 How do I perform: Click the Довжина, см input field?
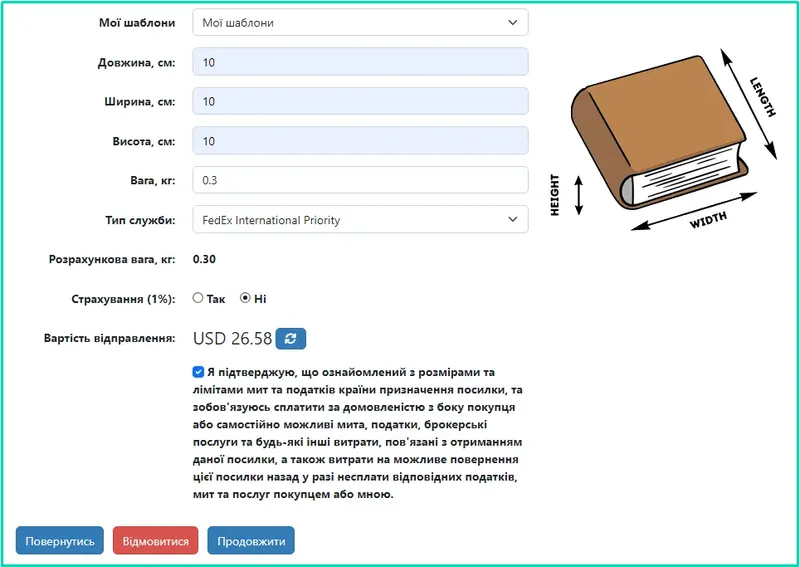coord(360,62)
